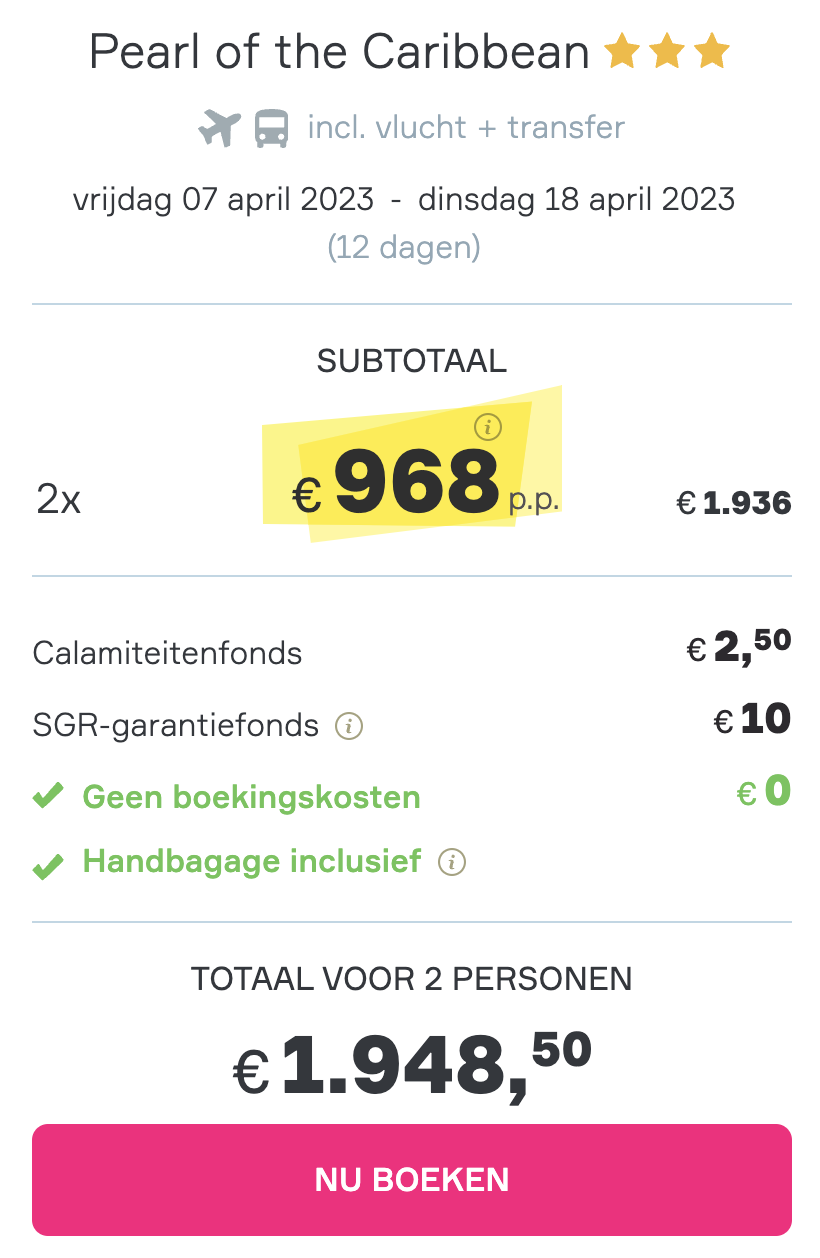This screenshot has width=820, height=1258.
Task: Click the first gold star rating
Action: pos(621,51)
